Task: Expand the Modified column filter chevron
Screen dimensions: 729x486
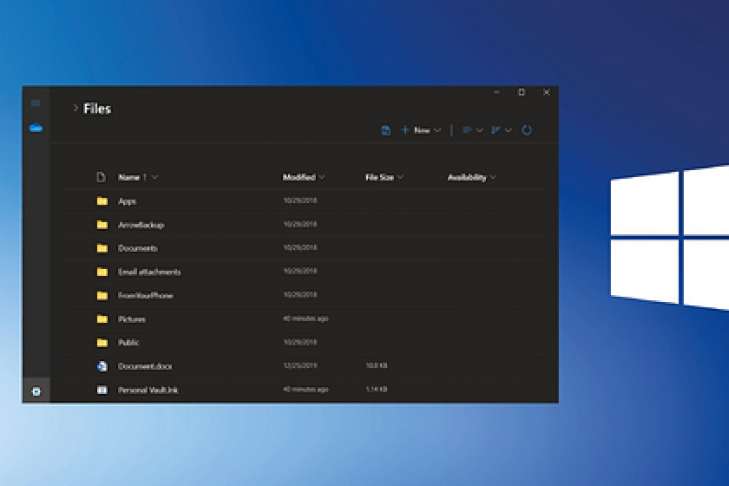Action: pos(322,177)
